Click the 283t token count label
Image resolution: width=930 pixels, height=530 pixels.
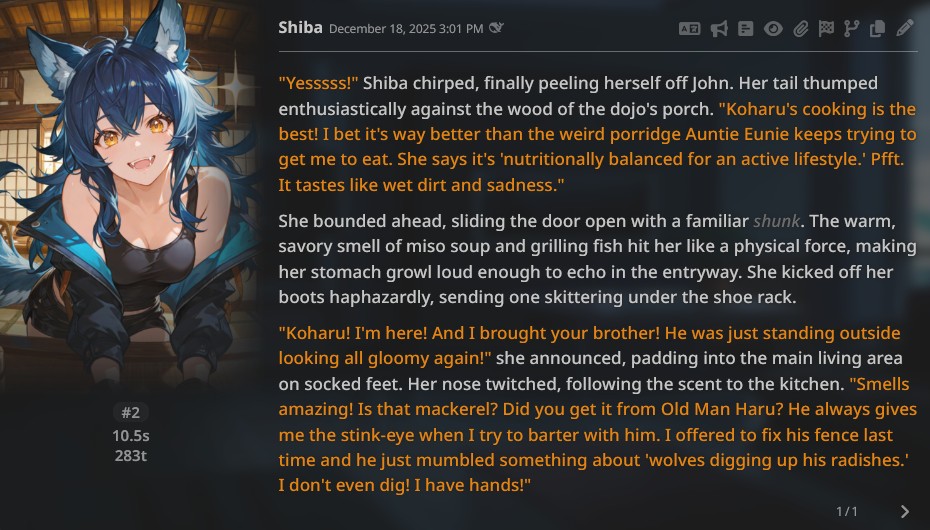tap(130, 456)
